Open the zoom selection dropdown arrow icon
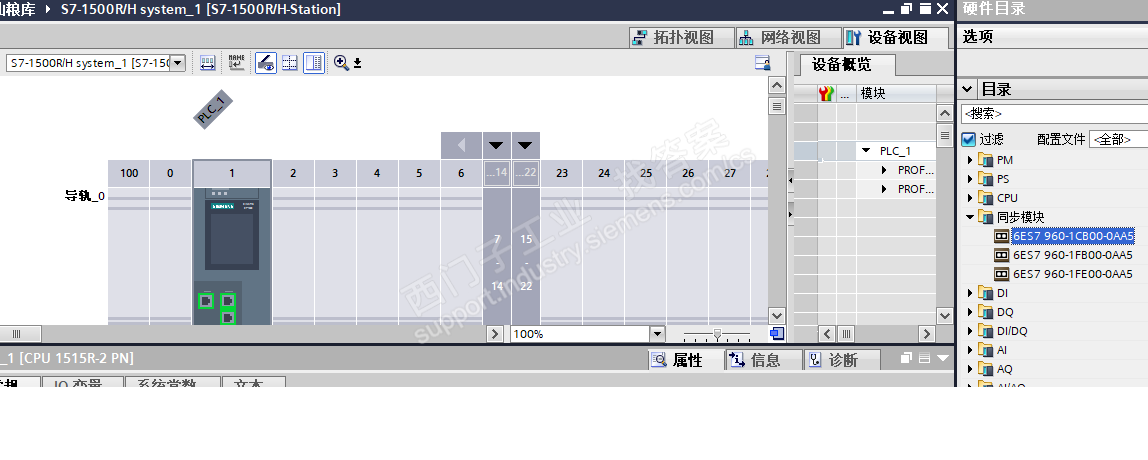Viewport: 1148px width, 460px height. 357,64
